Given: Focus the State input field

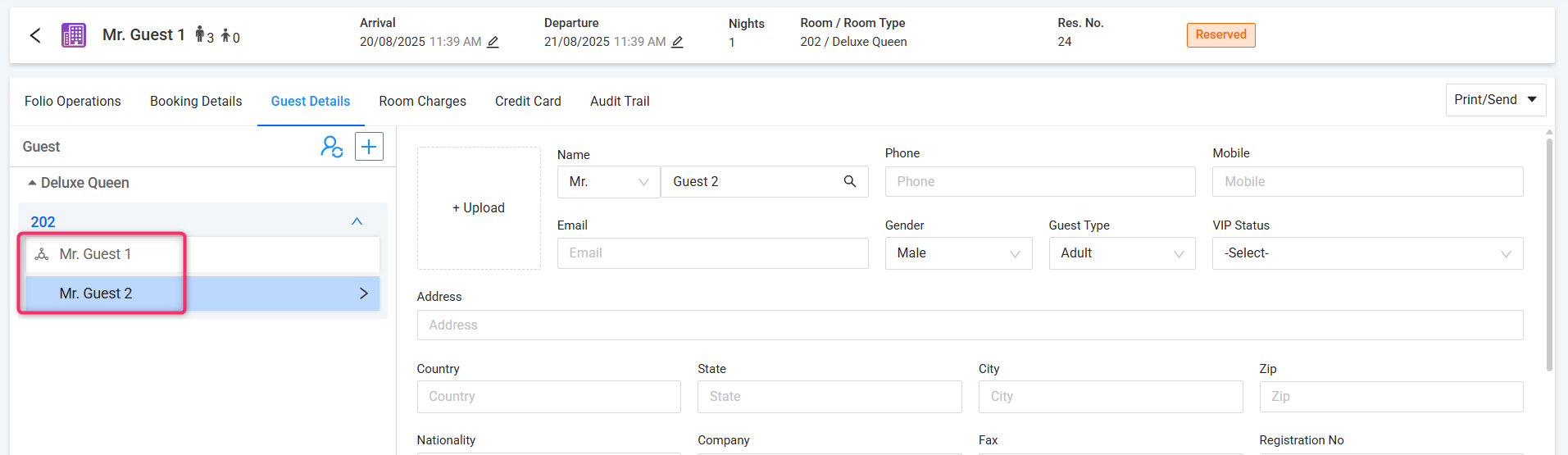Looking at the screenshot, I should [x=829, y=397].
